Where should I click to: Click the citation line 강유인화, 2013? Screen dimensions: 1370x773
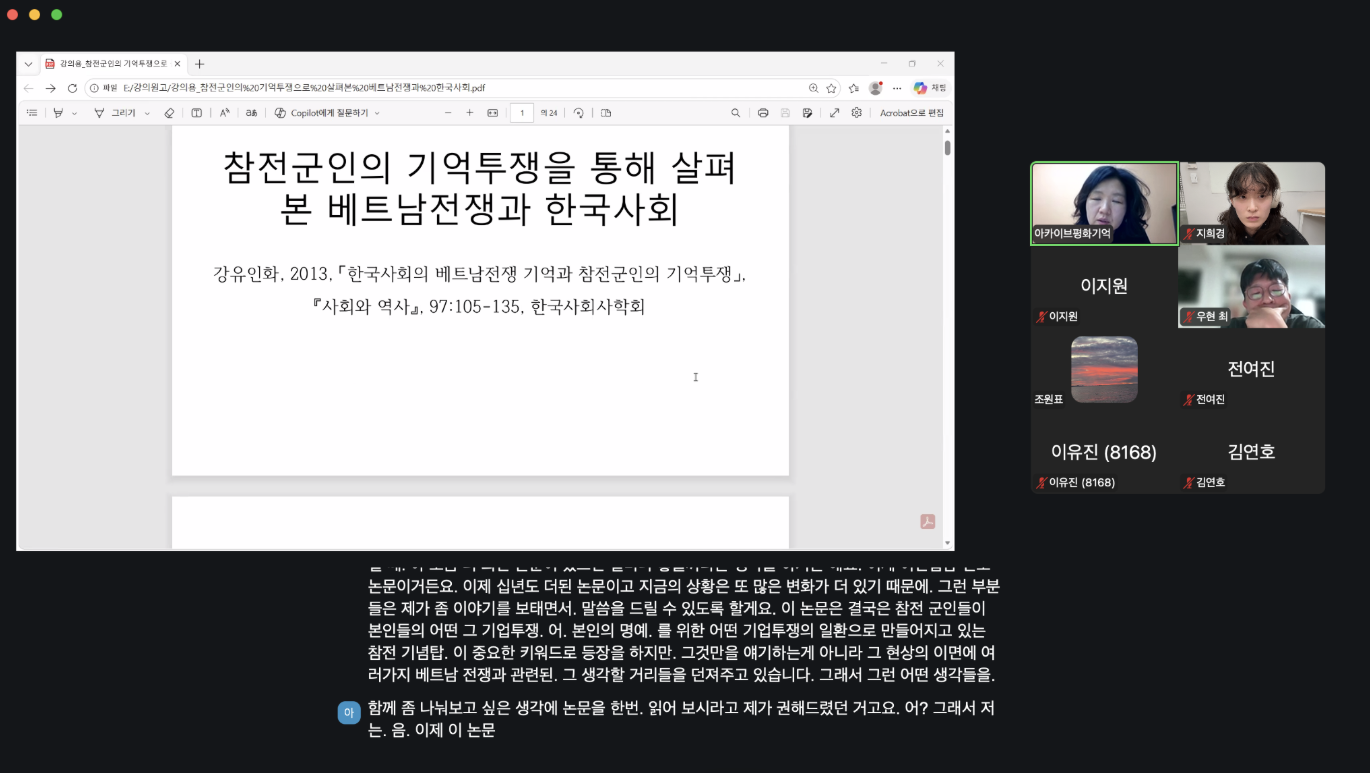tap(480, 274)
